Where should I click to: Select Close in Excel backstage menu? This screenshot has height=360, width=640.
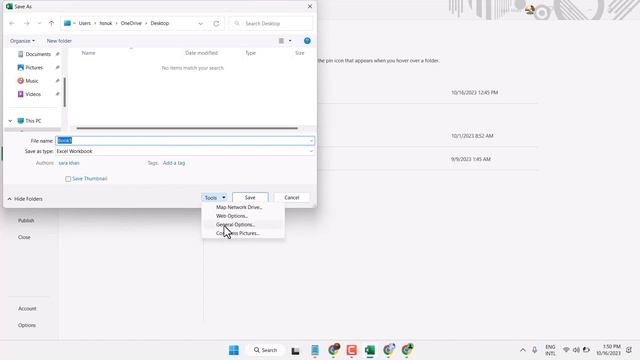pos(24,237)
